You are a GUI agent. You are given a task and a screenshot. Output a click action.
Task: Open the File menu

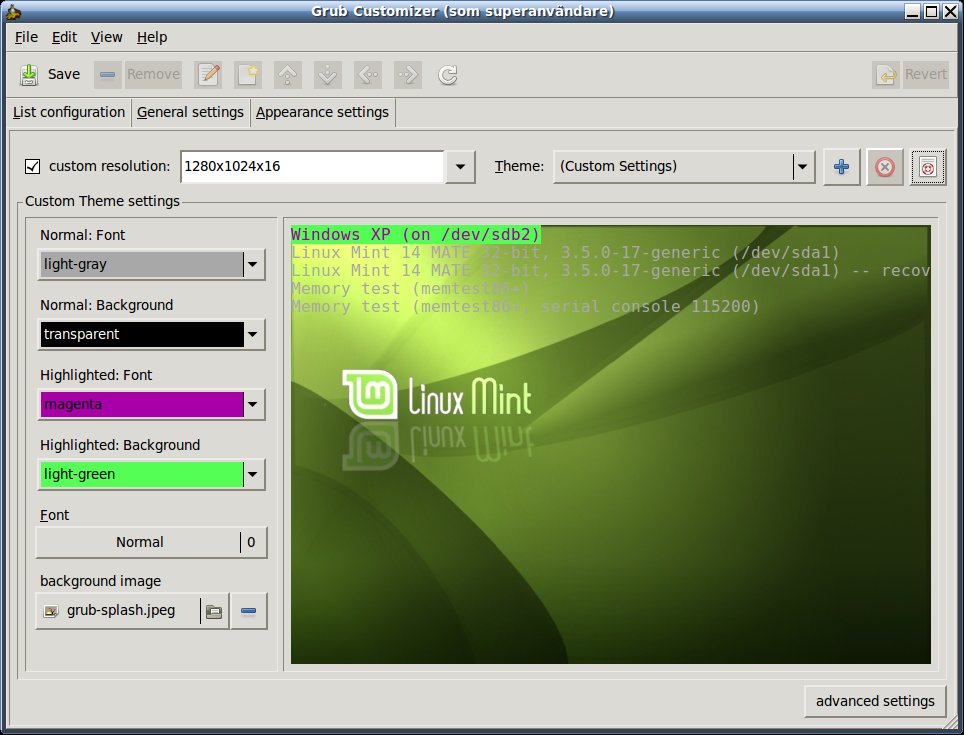tap(26, 37)
